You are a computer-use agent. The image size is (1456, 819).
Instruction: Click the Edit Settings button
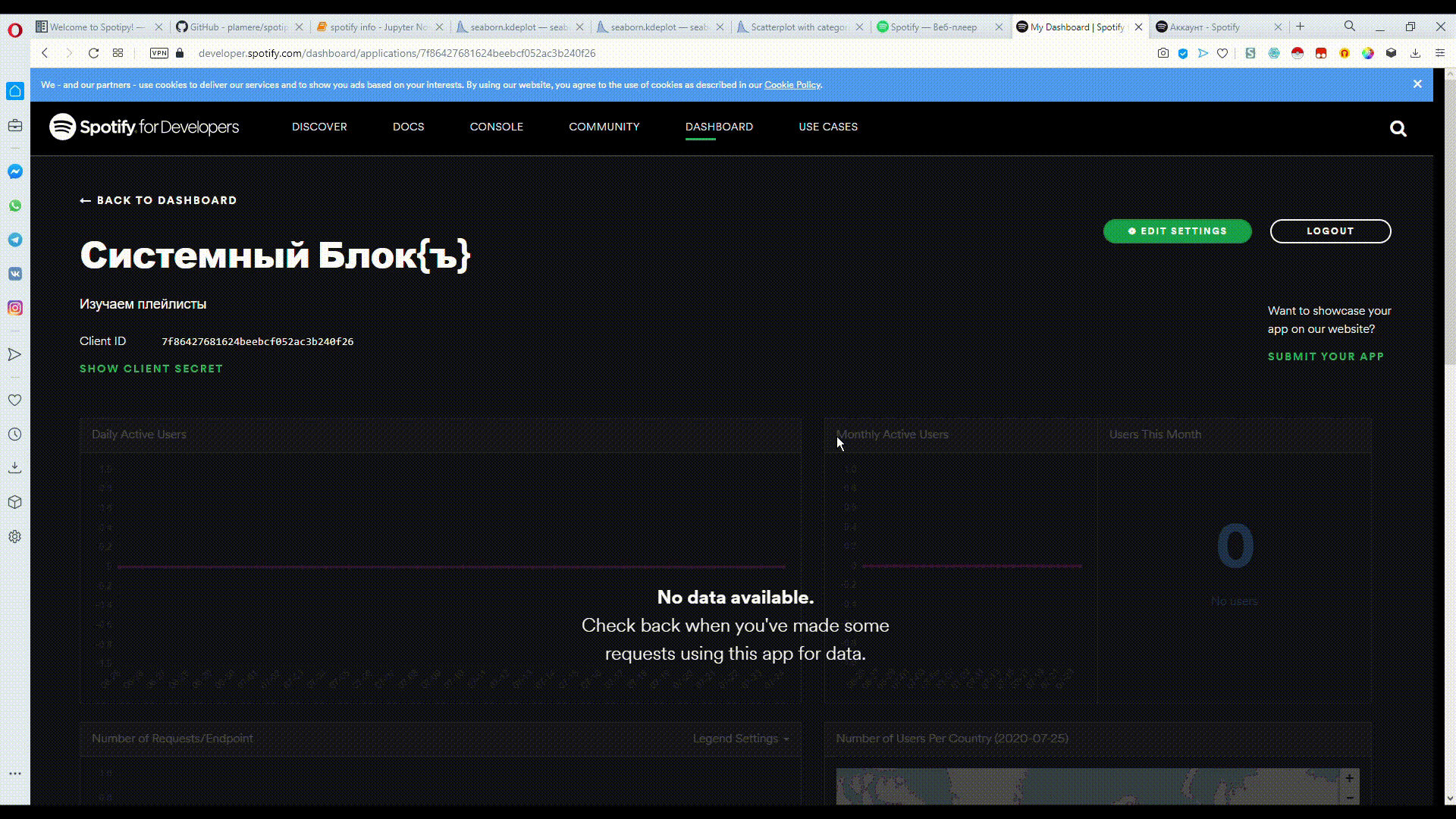(x=1177, y=231)
